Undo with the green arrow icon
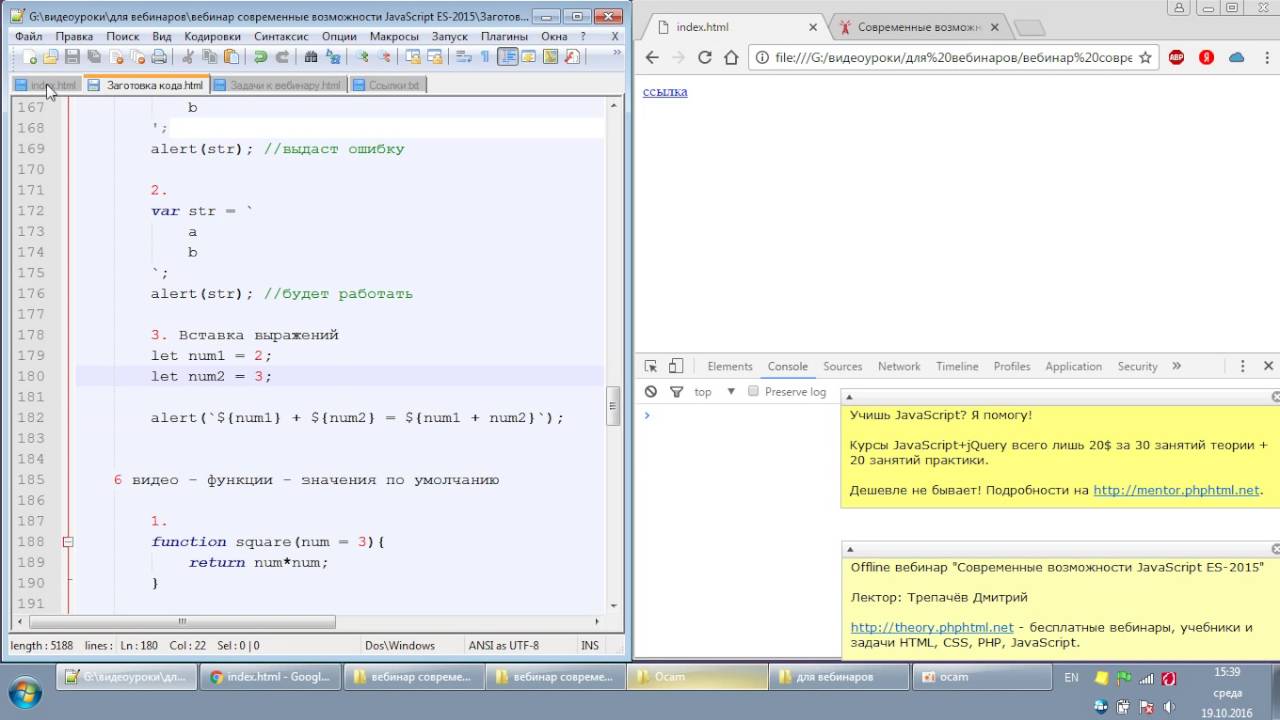Viewport: 1280px width, 720px height. coord(260,57)
